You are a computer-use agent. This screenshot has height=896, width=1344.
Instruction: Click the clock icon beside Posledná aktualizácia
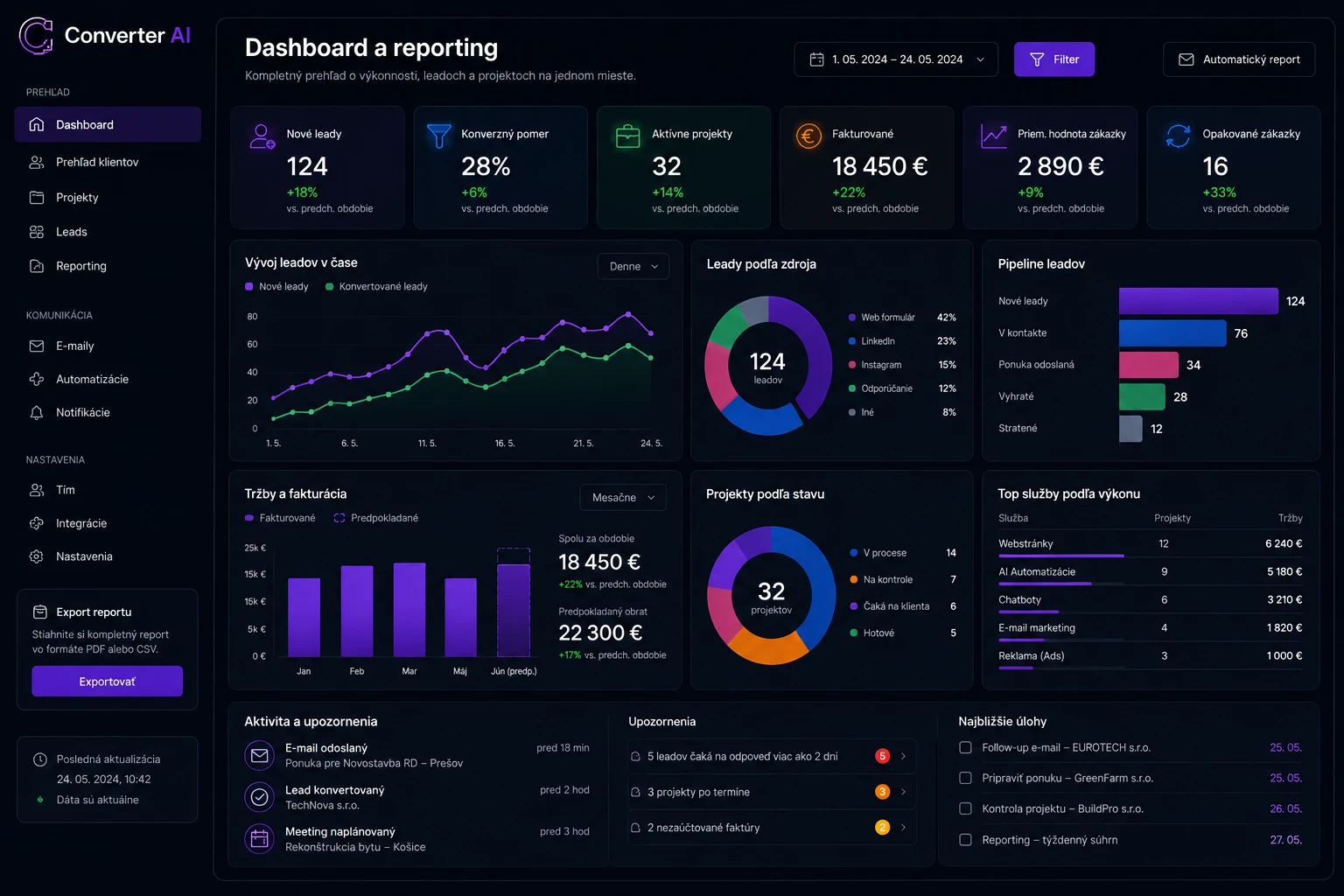click(x=40, y=759)
